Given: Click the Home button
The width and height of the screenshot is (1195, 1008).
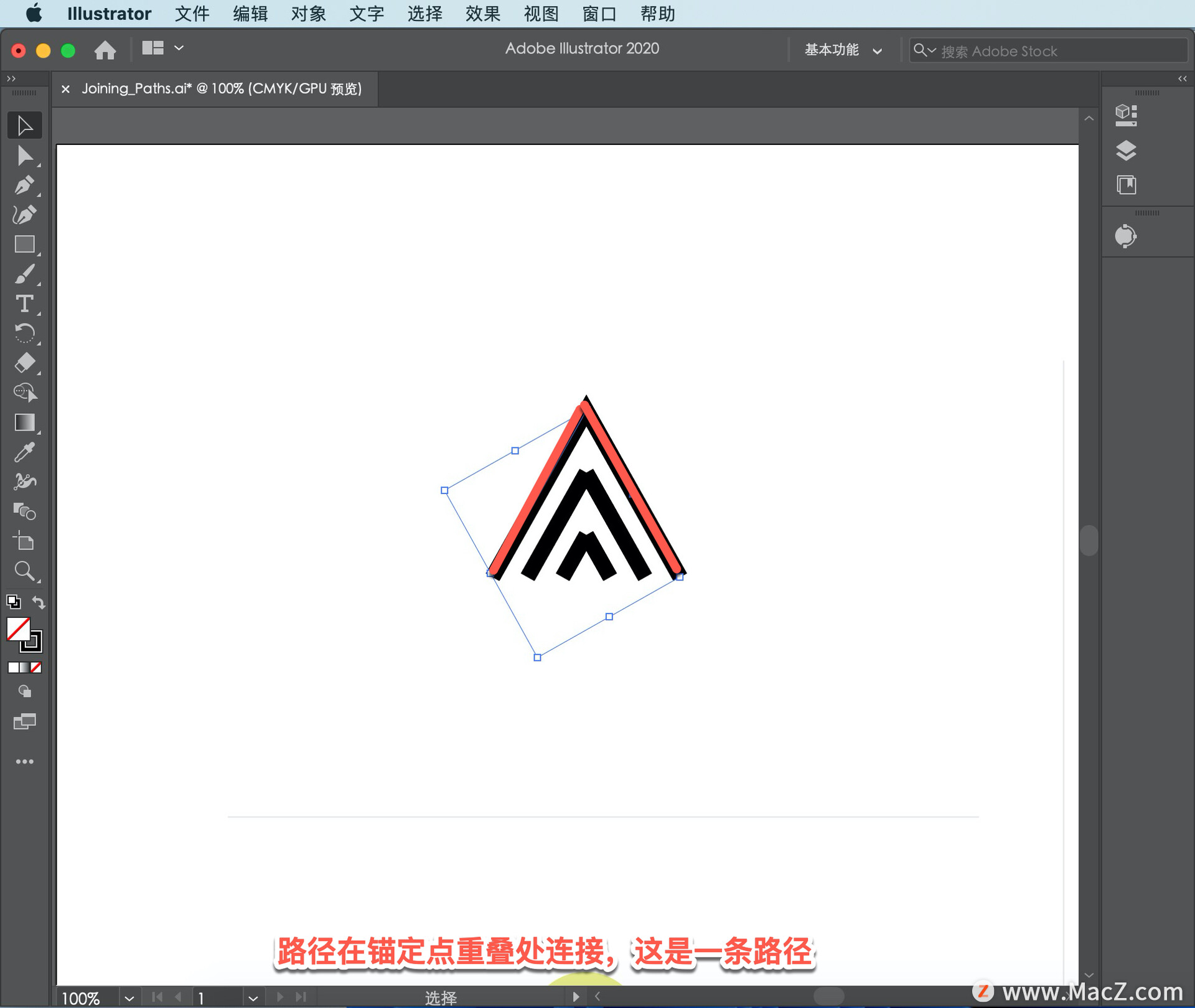Looking at the screenshot, I should pyautogui.click(x=105, y=50).
